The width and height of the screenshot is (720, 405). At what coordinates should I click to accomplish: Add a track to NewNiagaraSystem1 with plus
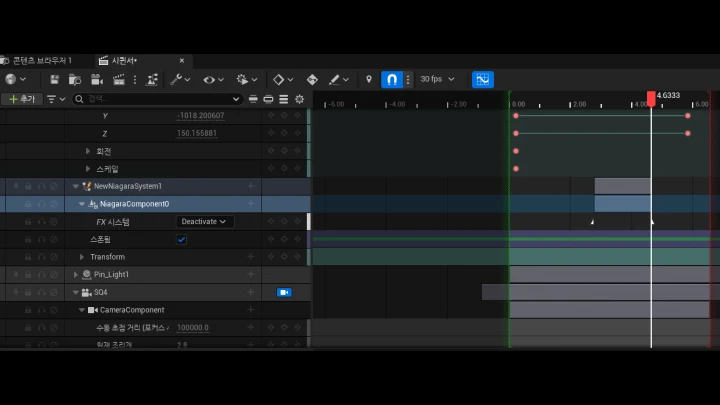[251, 186]
